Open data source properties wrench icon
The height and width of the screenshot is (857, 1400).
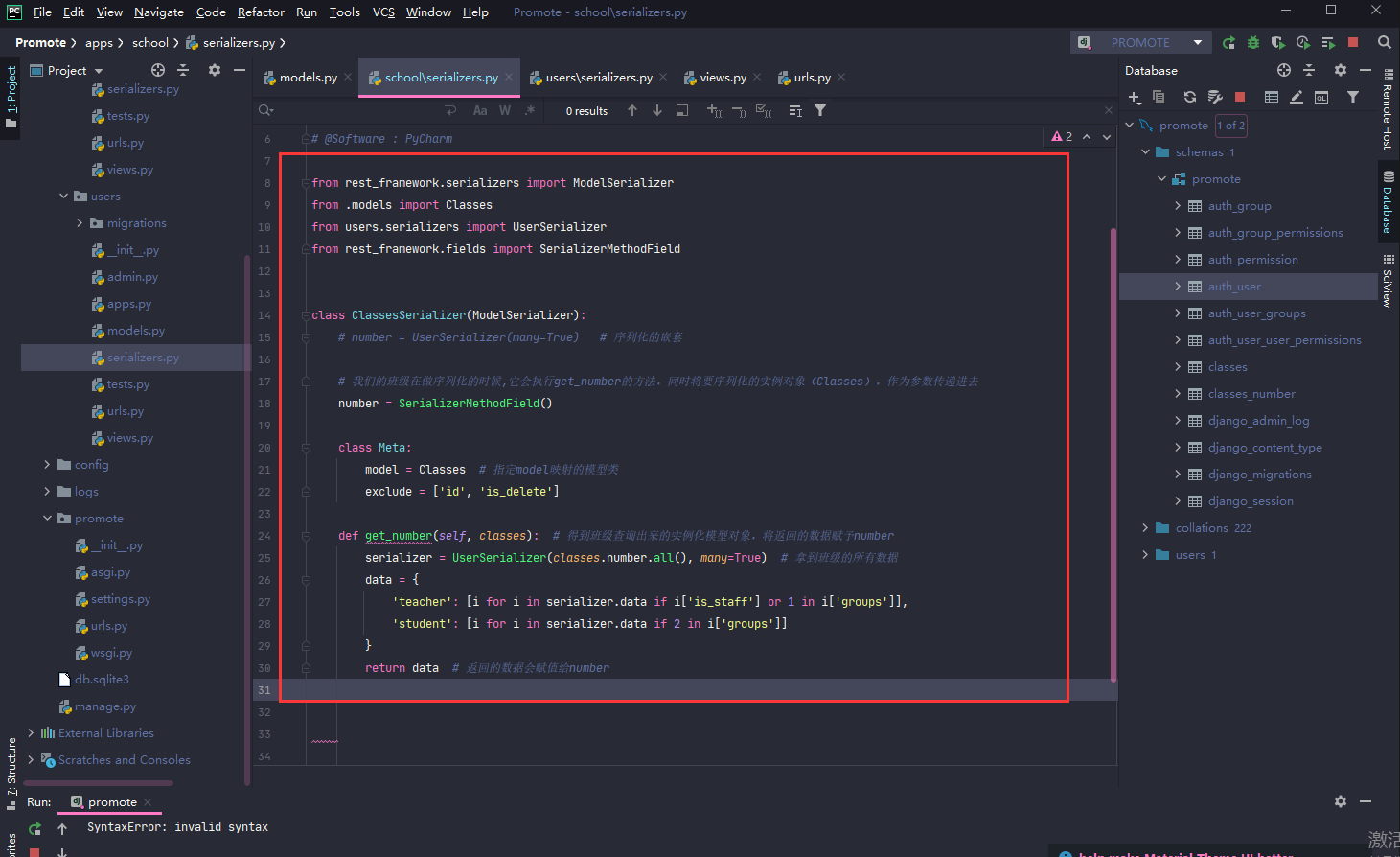tap(1215, 97)
